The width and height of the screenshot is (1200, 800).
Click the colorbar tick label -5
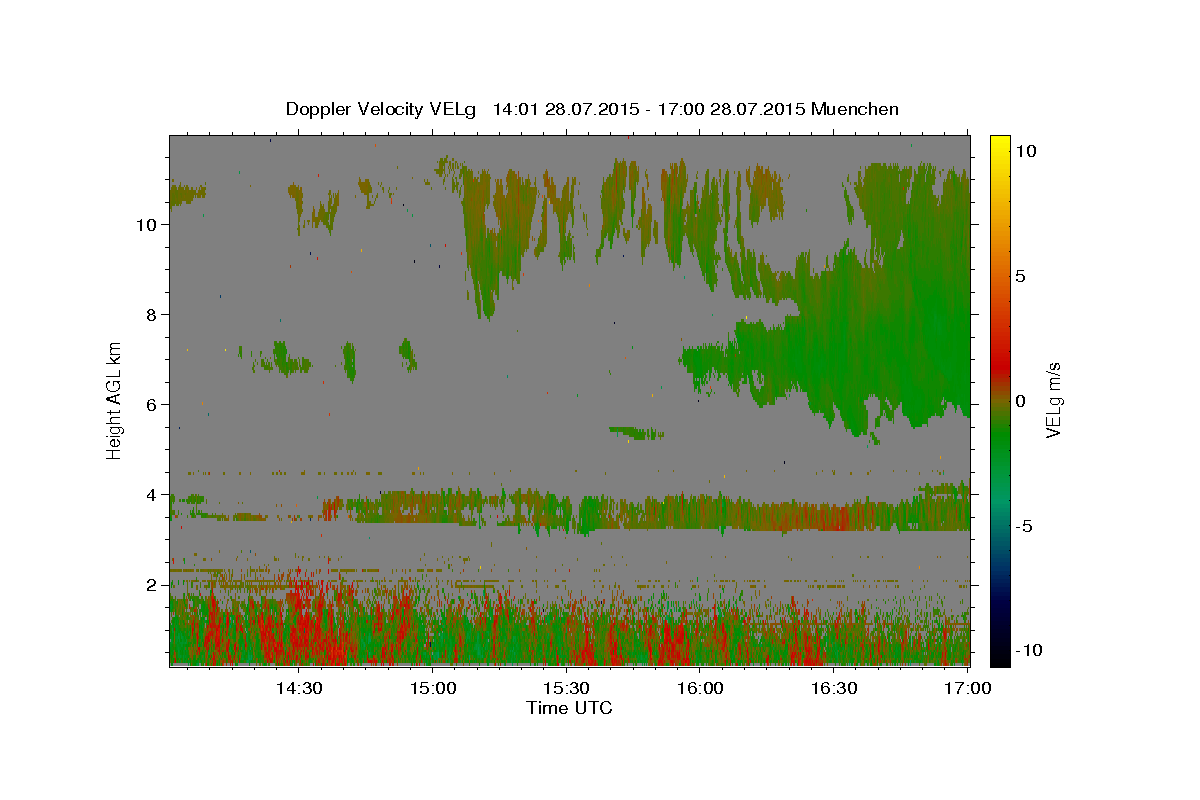(x=1024, y=526)
